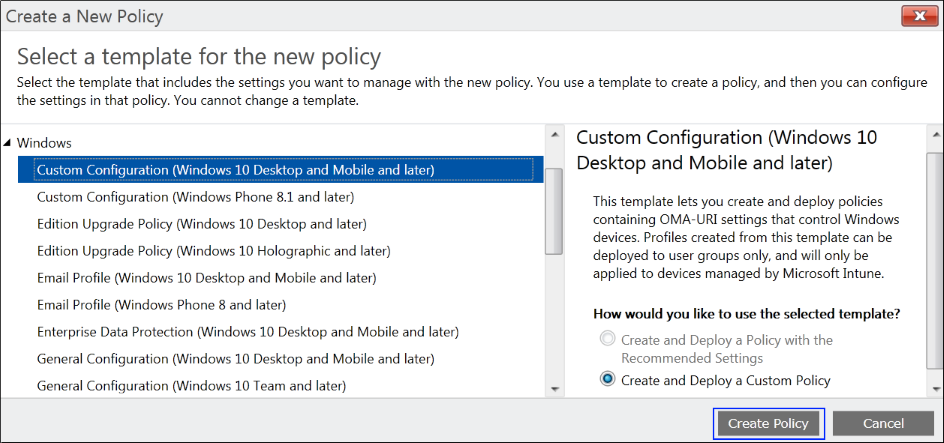This screenshot has height=443, width=944.
Task: Select Create and Deploy a Custom Policy radio
Action: (x=607, y=380)
